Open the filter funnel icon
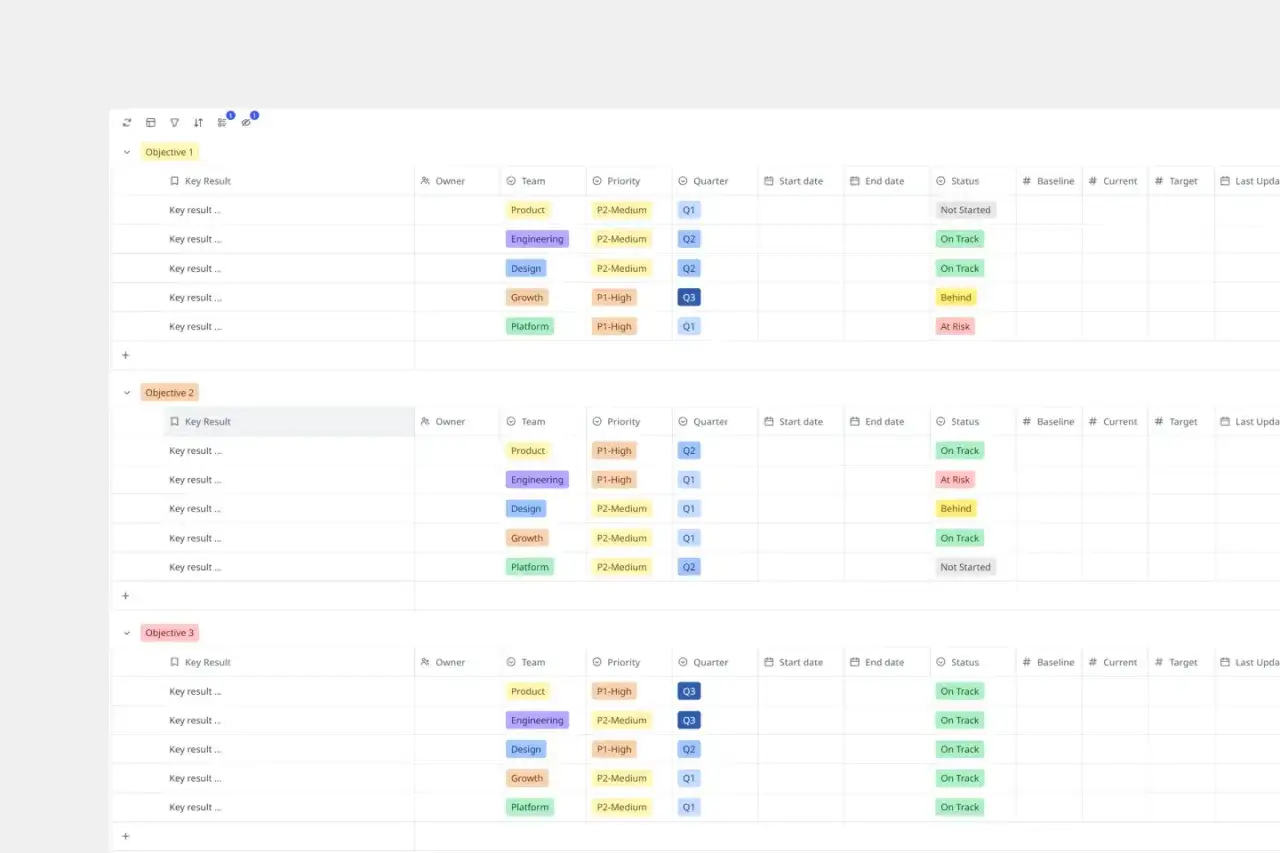The width and height of the screenshot is (1280, 853). 174,123
